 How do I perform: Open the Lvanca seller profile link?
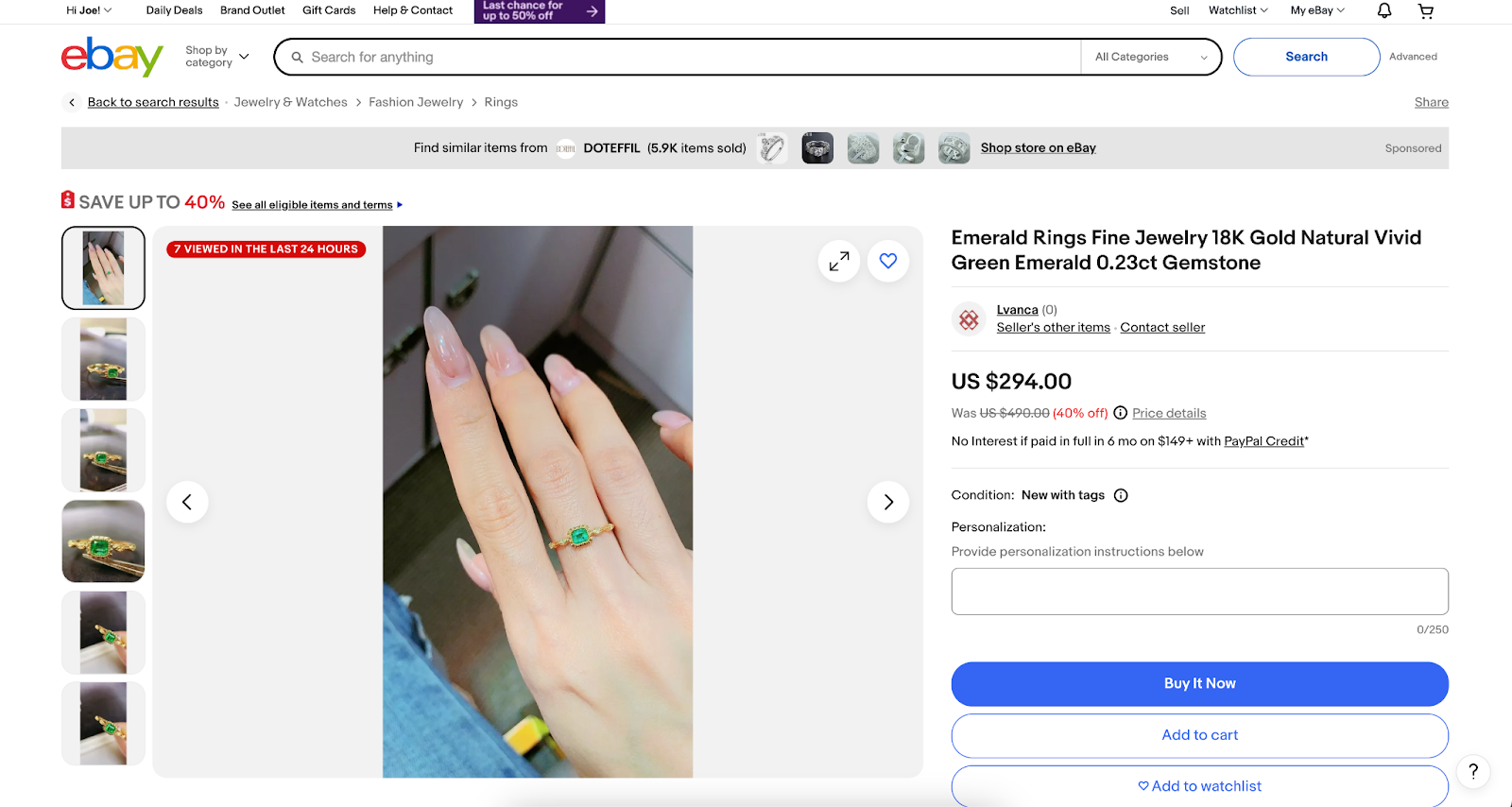tap(1017, 310)
